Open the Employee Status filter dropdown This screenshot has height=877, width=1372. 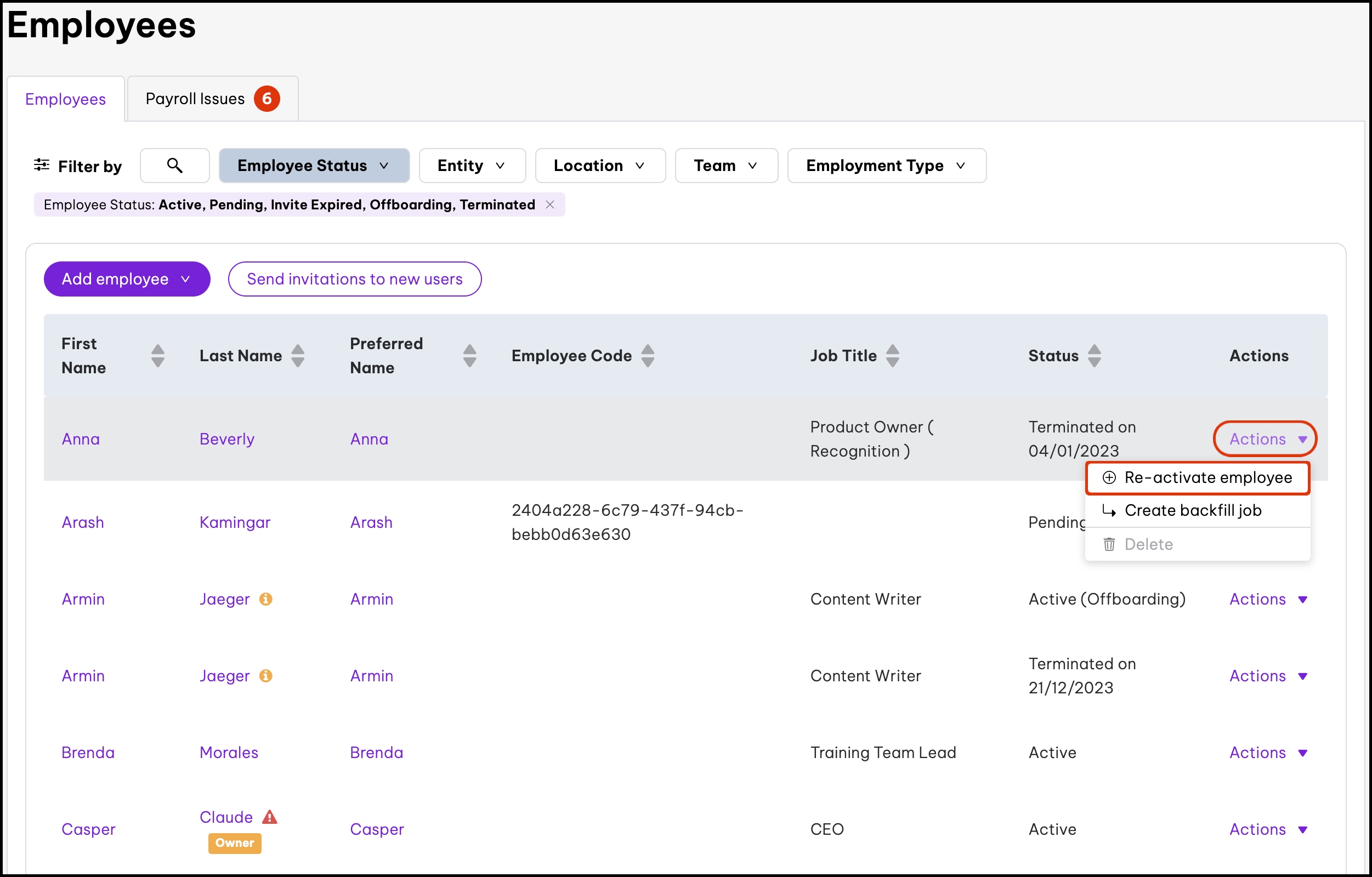point(314,166)
